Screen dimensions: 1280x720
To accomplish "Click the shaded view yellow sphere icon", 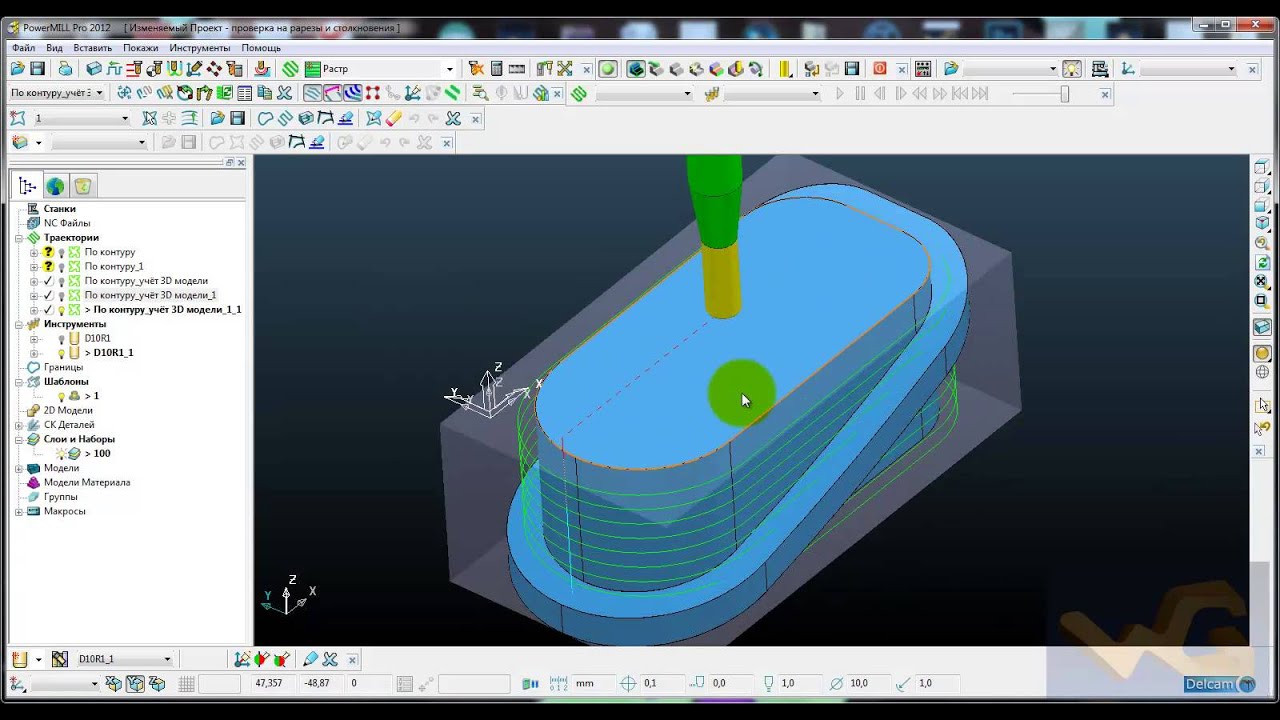I will point(1262,353).
